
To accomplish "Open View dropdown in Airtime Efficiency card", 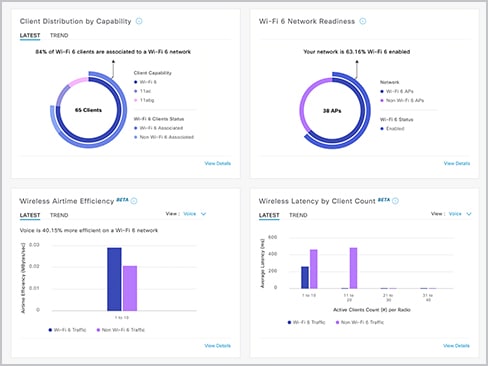I will click(194, 214).
